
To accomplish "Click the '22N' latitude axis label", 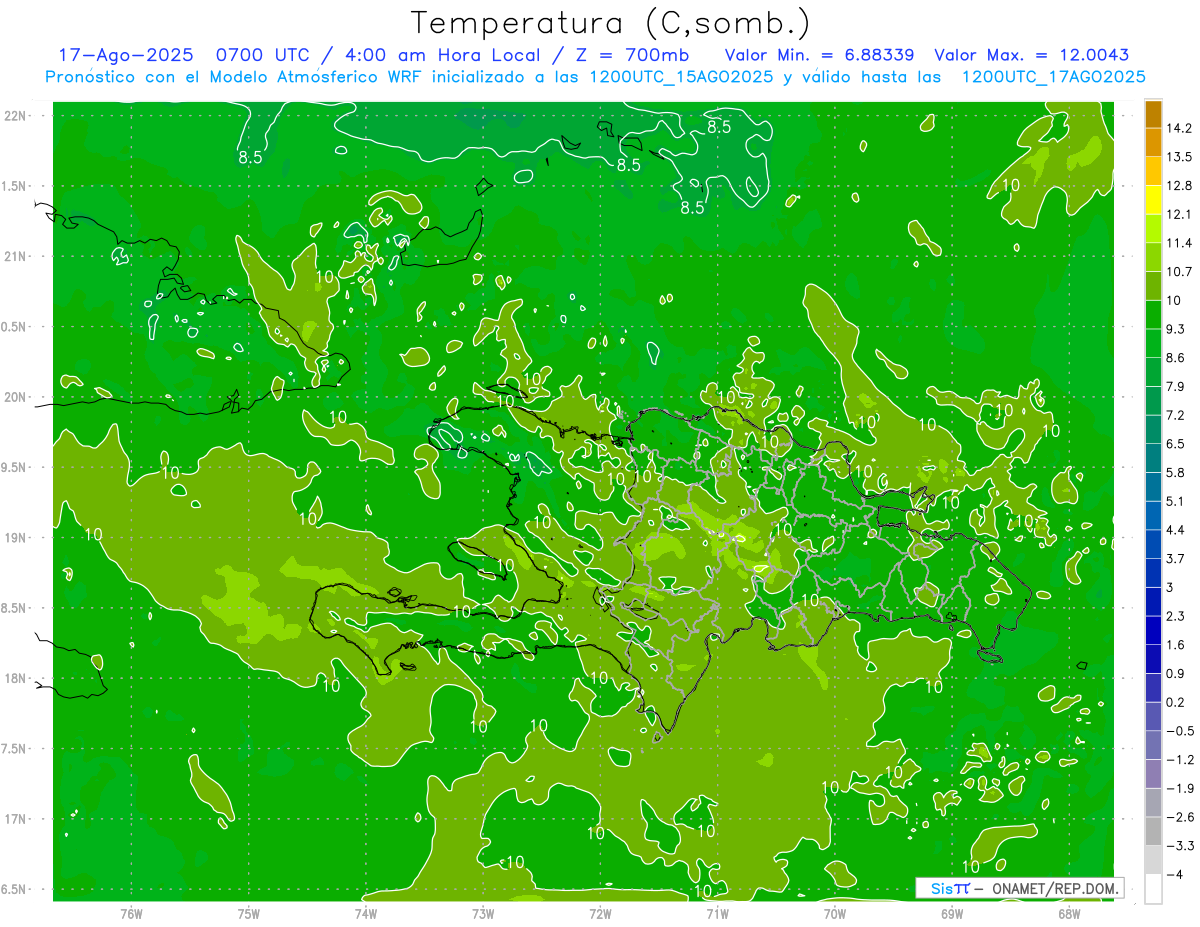I will (x=16, y=116).
